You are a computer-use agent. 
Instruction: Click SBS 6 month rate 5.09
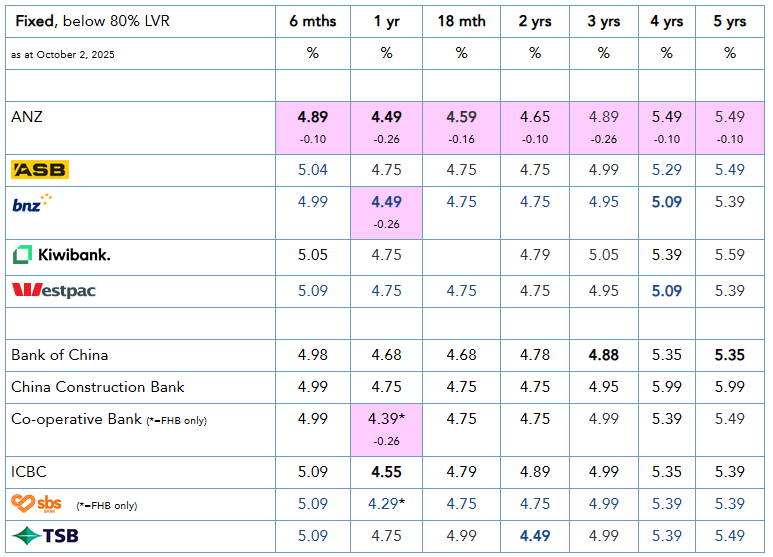point(313,504)
